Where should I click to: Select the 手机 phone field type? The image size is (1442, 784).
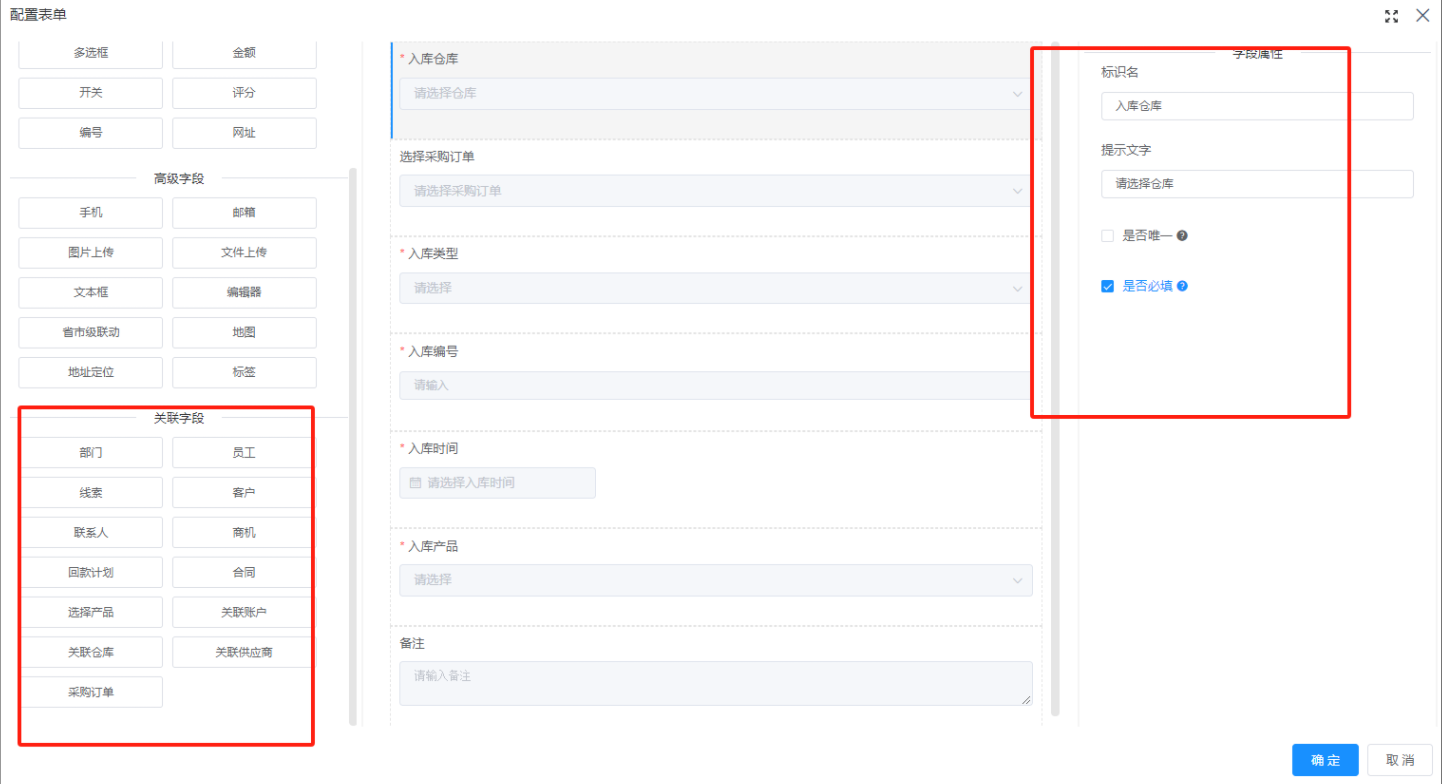90,212
